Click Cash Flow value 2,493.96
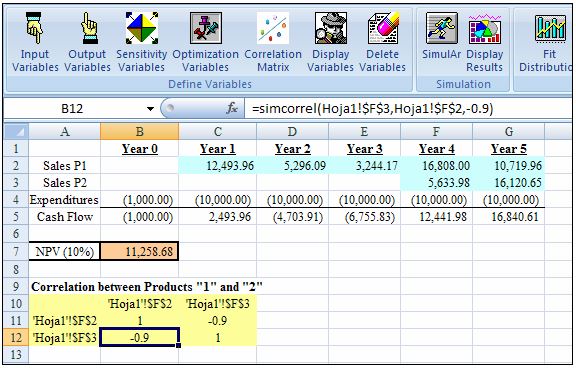The image size is (576, 368). coord(217,217)
